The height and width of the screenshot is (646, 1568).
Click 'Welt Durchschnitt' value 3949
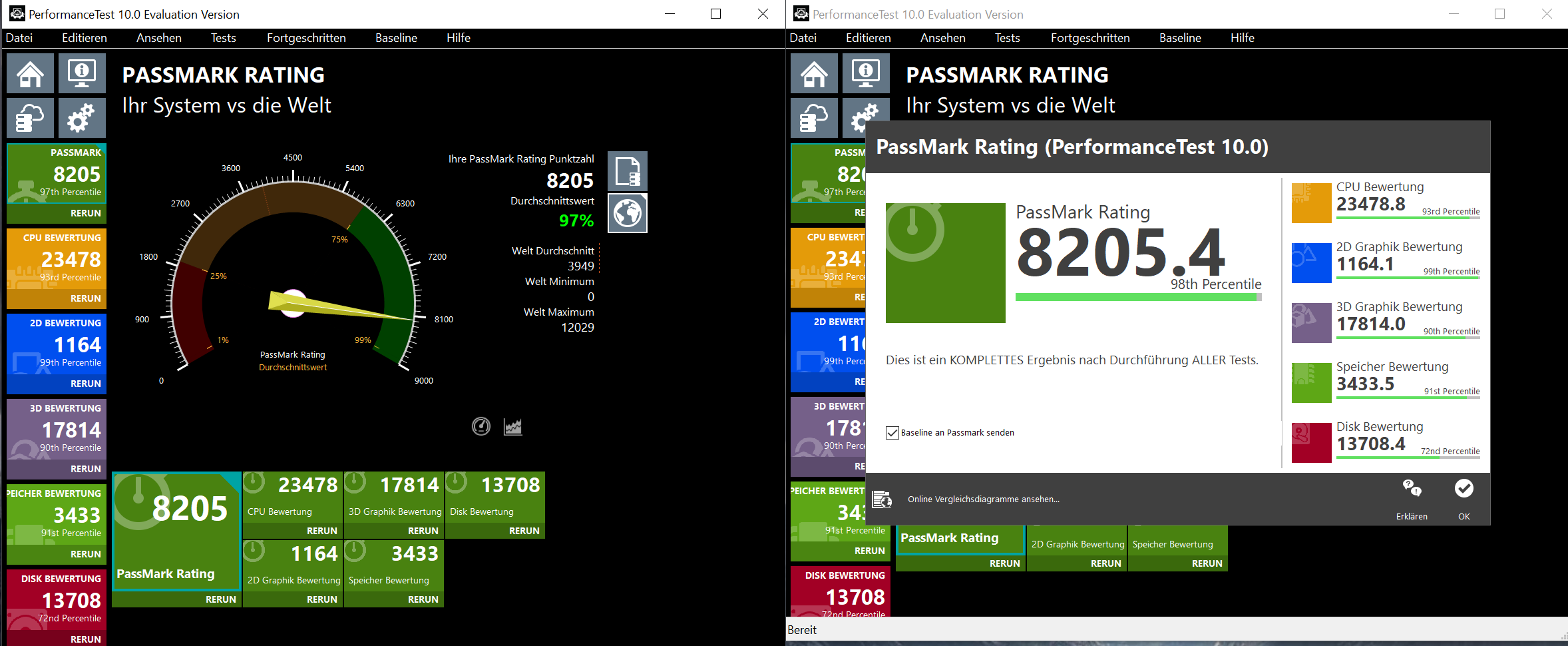580,266
